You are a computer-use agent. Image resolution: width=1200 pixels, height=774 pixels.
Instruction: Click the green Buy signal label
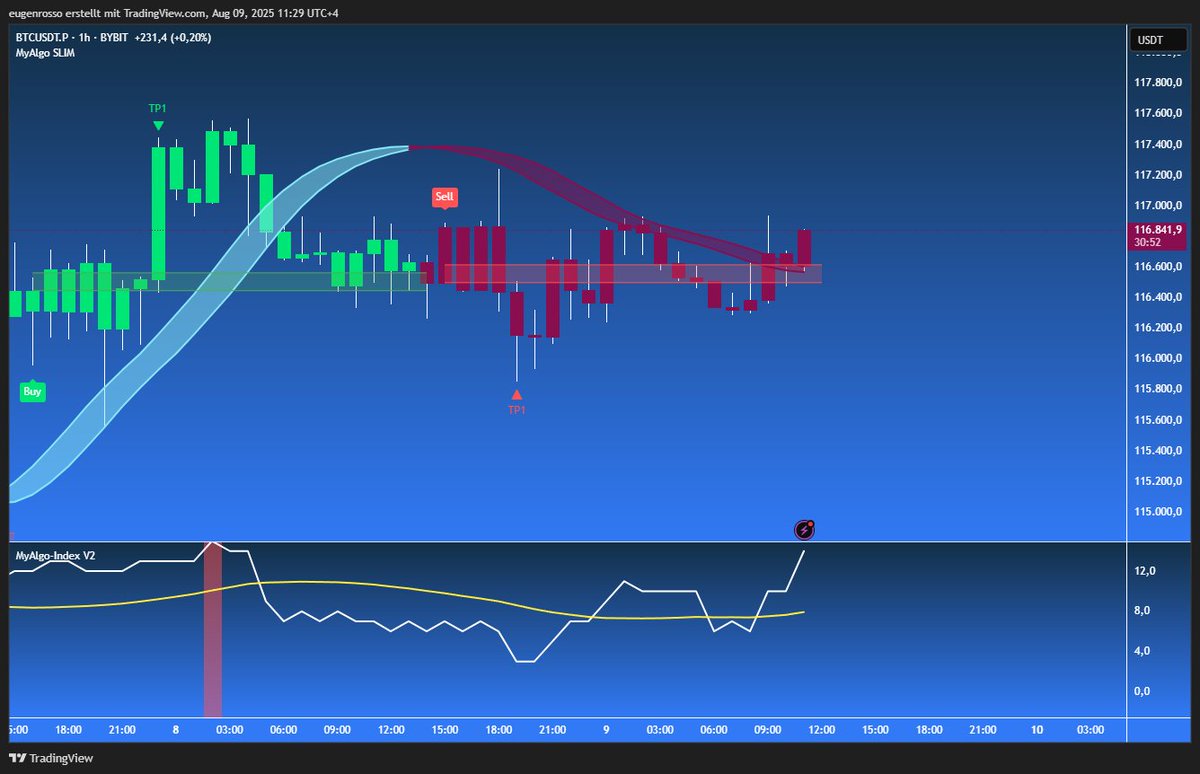tap(33, 391)
